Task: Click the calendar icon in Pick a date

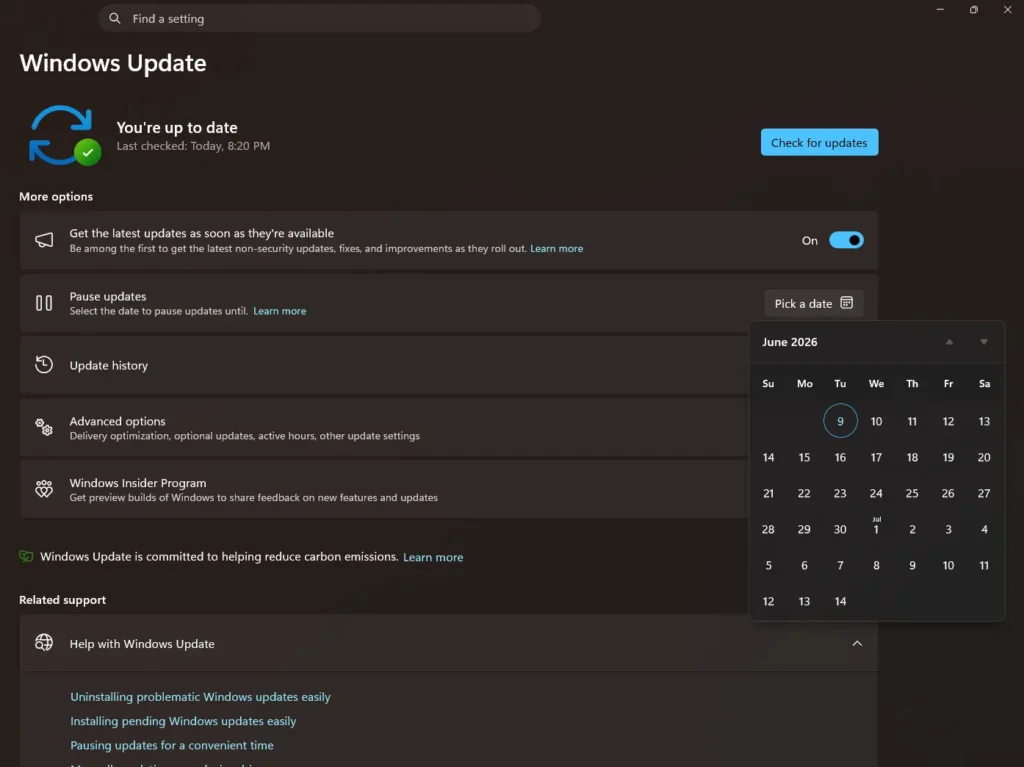Action: point(846,302)
